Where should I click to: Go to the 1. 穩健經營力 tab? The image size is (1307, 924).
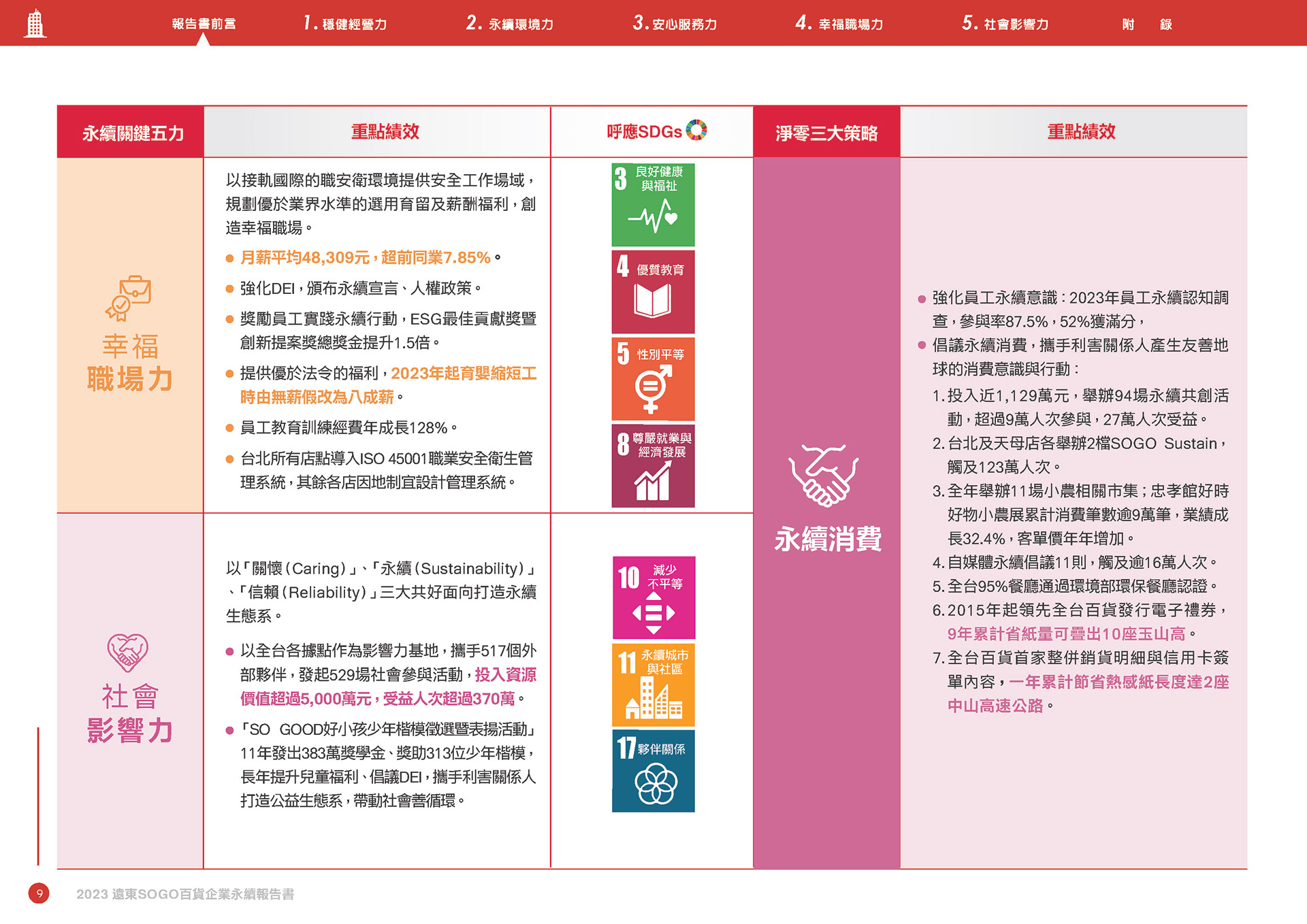(x=345, y=24)
